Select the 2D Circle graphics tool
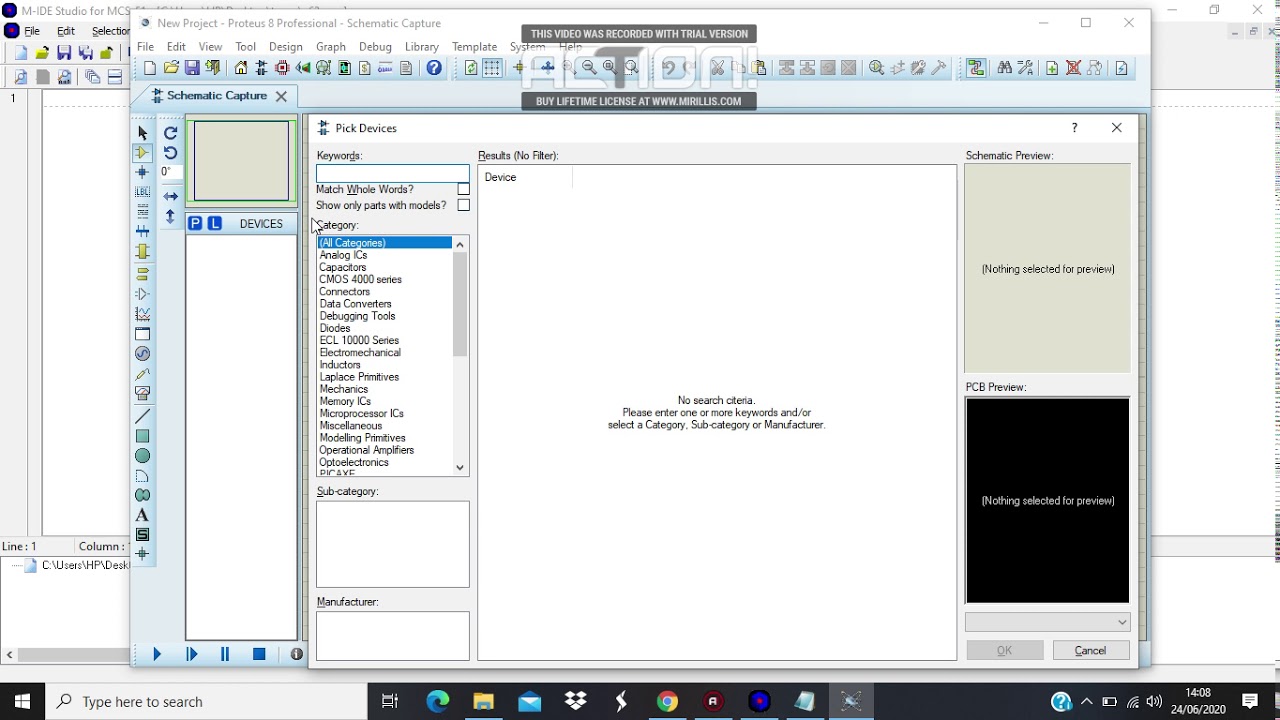1280x720 pixels. [x=142, y=456]
